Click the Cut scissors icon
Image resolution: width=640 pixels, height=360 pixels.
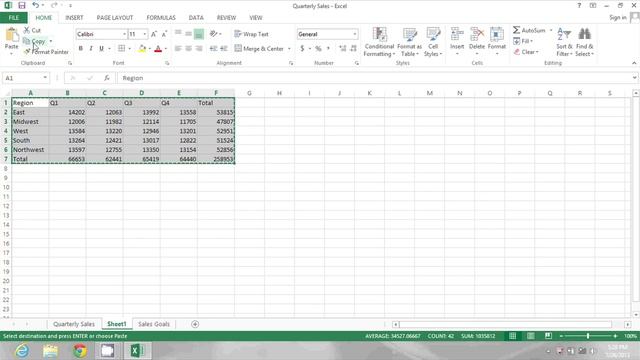[x=27, y=30]
